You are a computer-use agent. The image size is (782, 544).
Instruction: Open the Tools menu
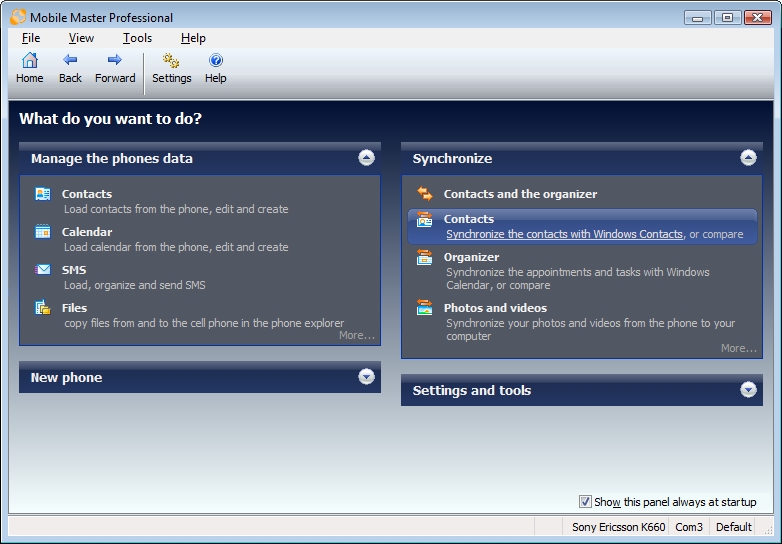pyautogui.click(x=137, y=38)
